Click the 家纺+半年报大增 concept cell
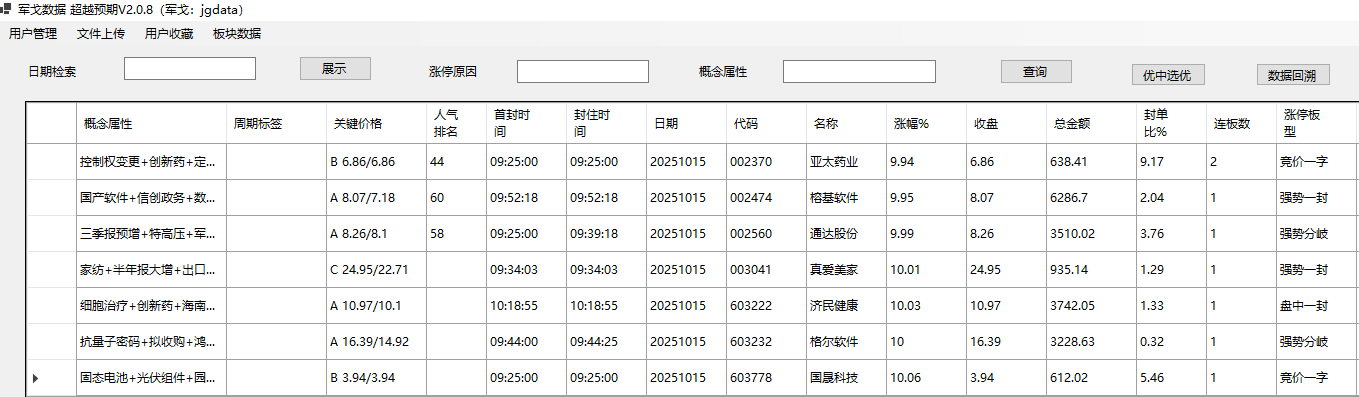 152,270
